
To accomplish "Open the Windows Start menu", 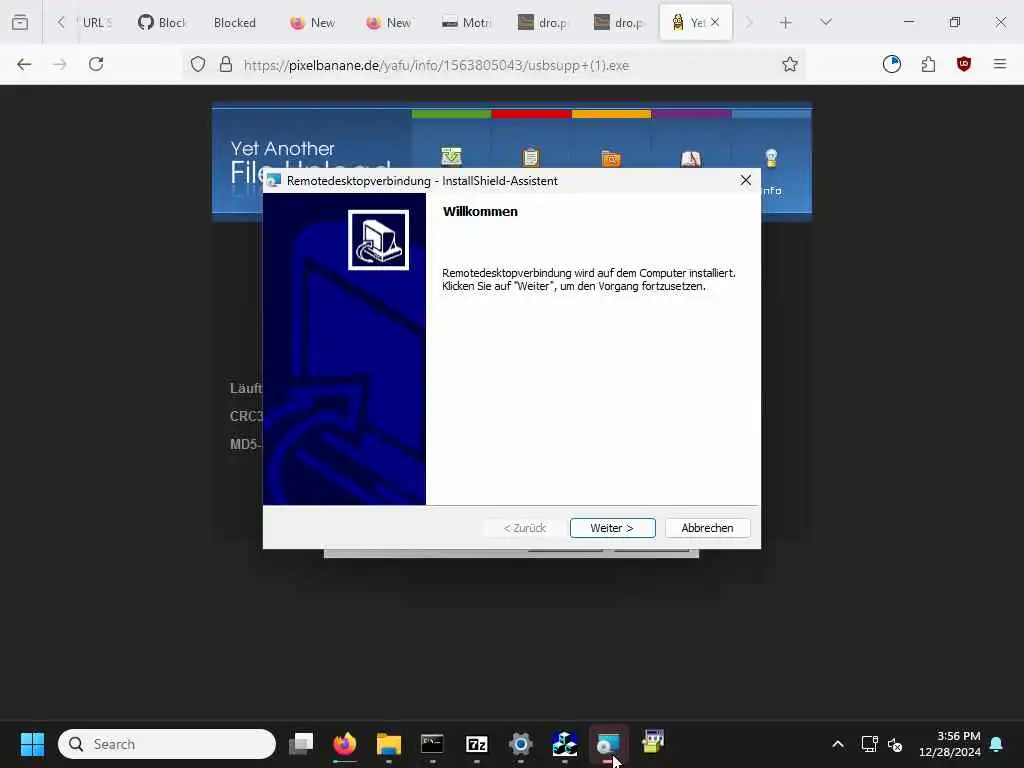I will click(x=32, y=744).
